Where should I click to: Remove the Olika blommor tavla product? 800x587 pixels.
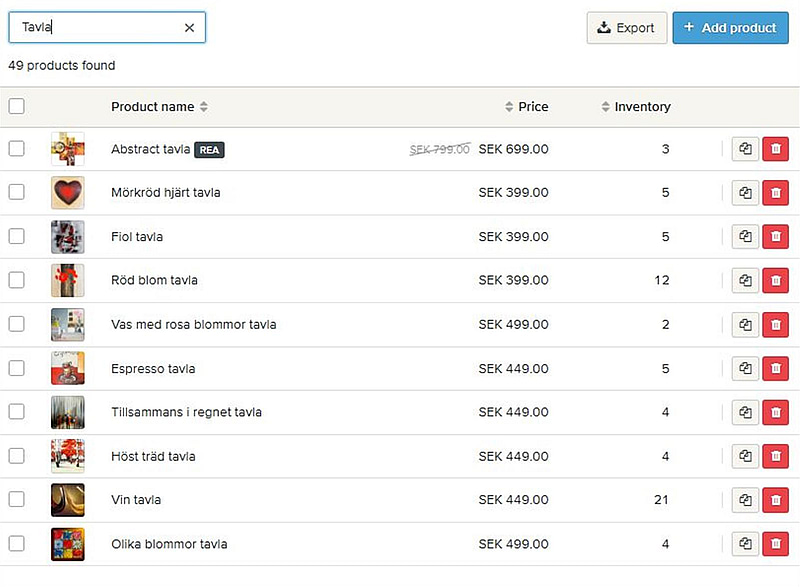click(x=775, y=544)
